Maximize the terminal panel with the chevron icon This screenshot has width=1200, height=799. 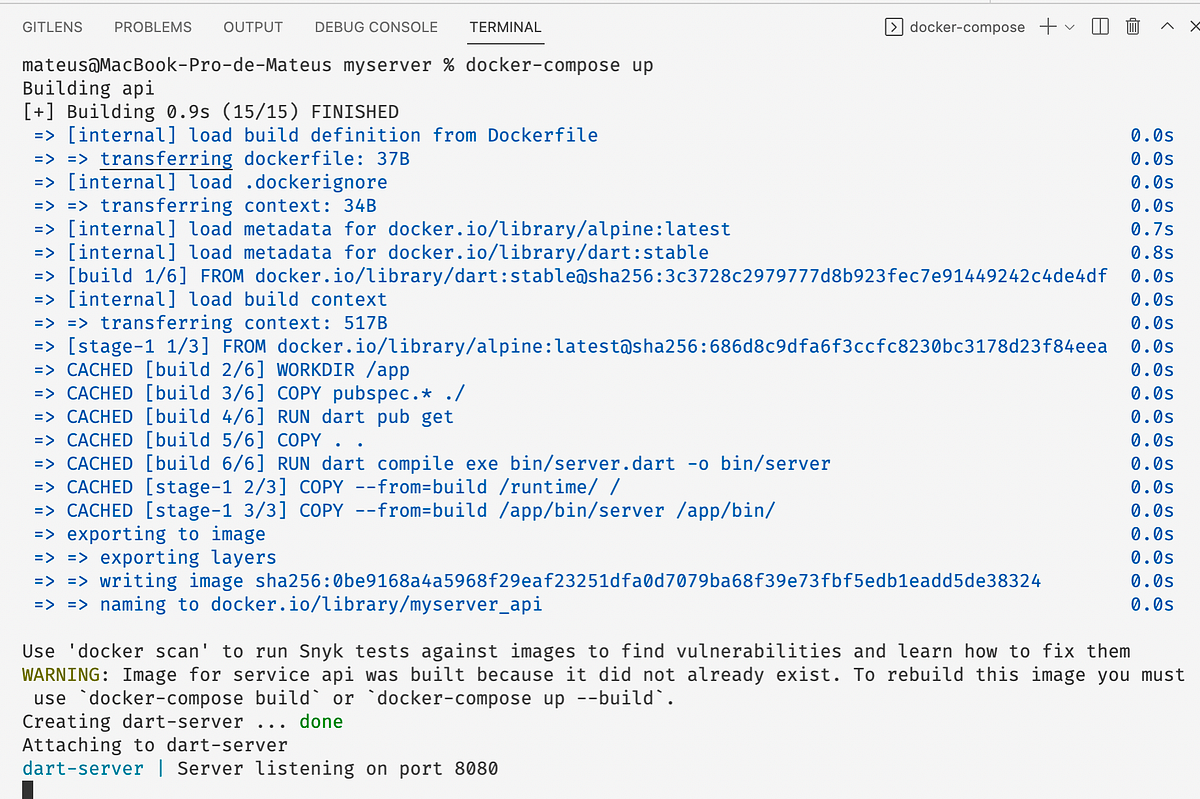coord(1167,27)
